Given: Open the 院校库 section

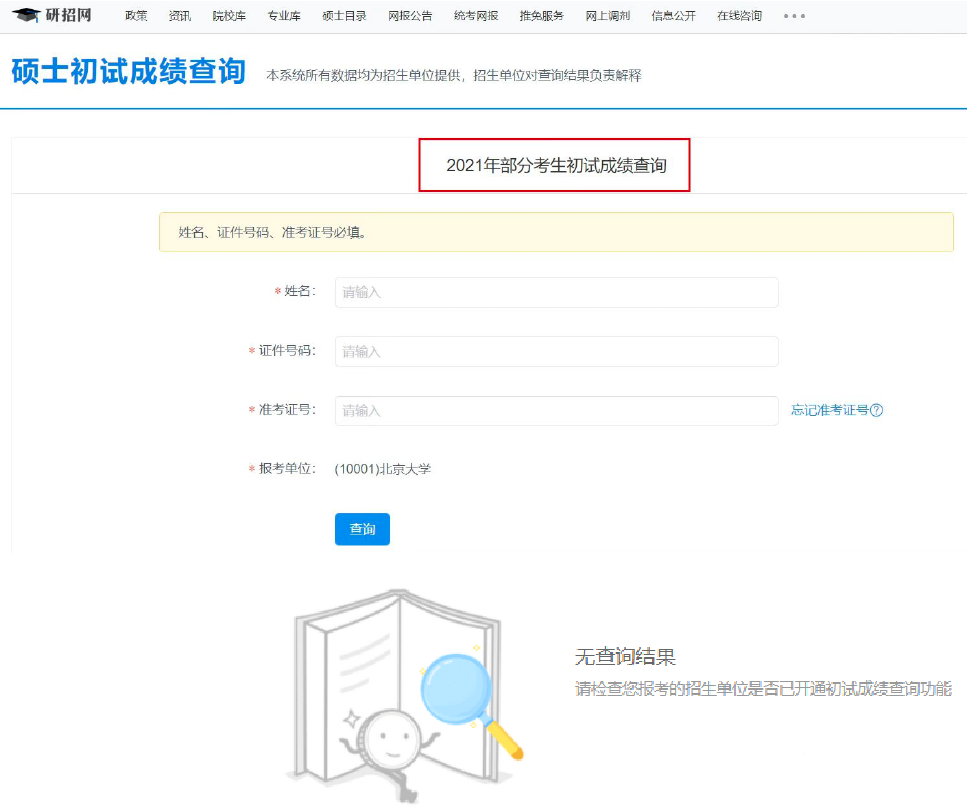Looking at the screenshot, I should (227, 15).
